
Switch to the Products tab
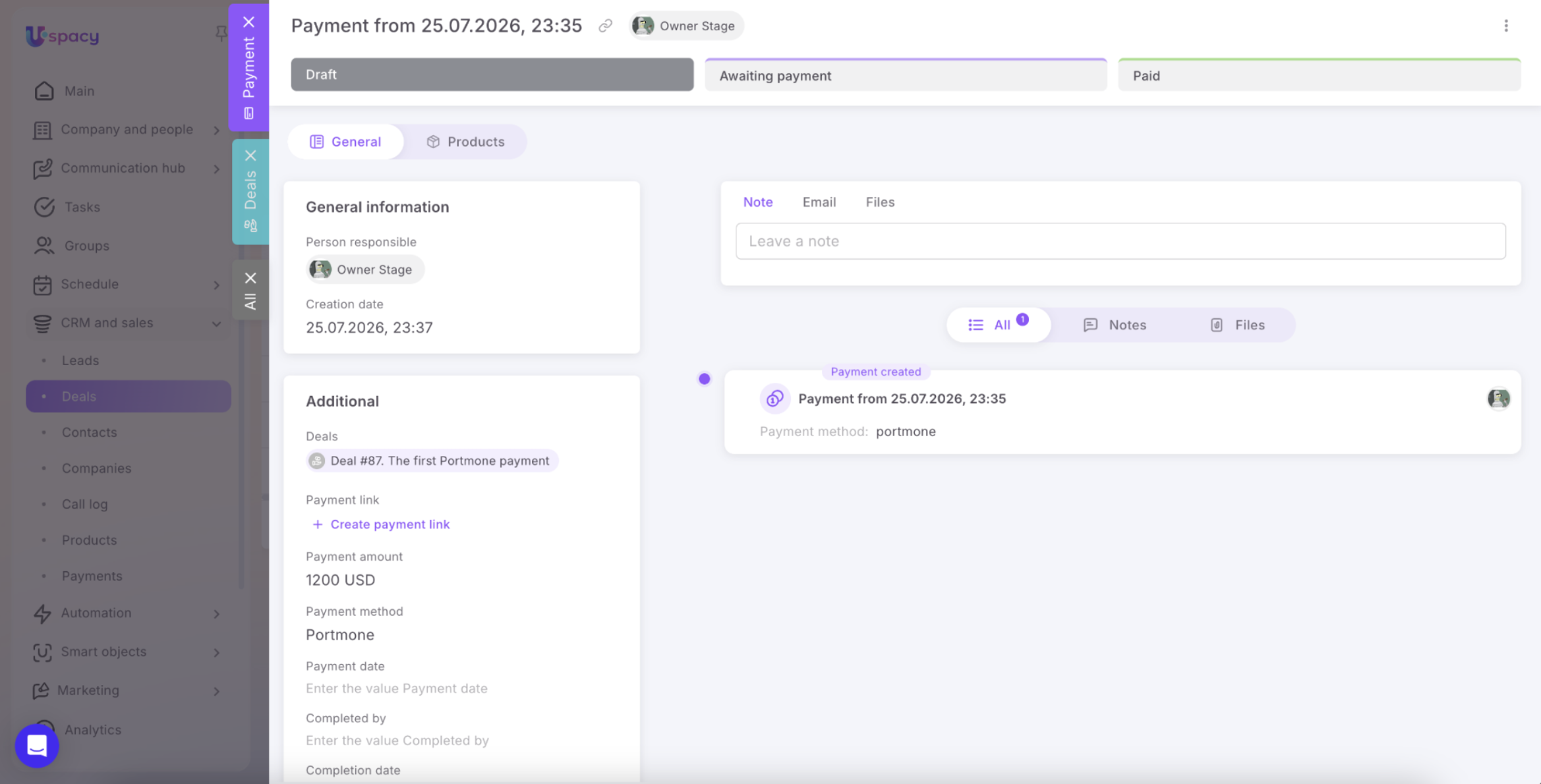pos(465,142)
